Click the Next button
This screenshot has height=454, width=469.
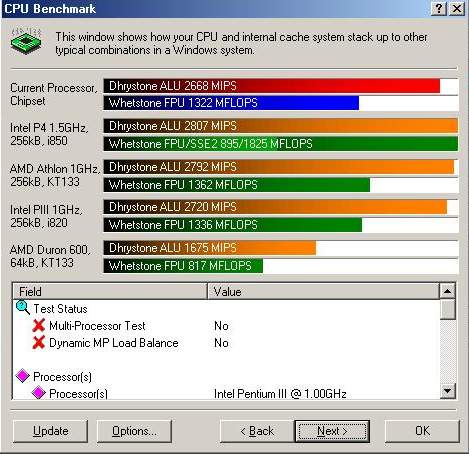click(x=332, y=431)
